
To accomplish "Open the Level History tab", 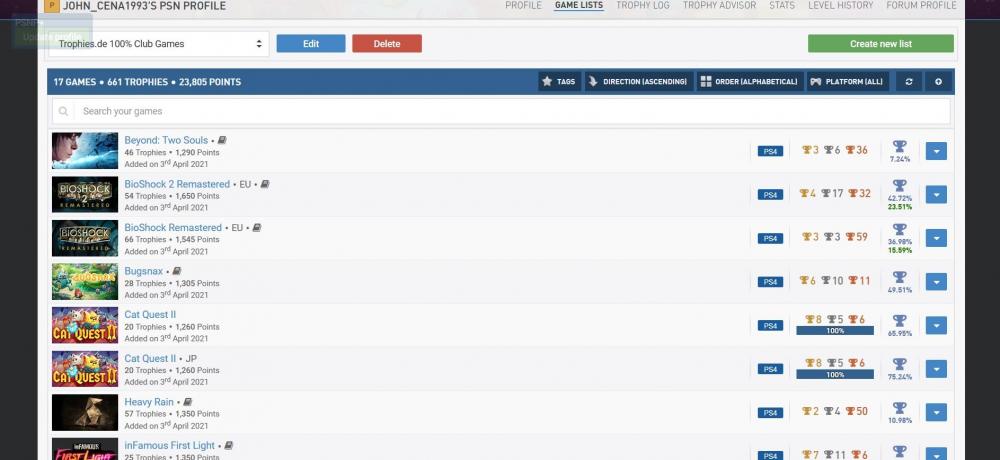I will (x=841, y=6).
